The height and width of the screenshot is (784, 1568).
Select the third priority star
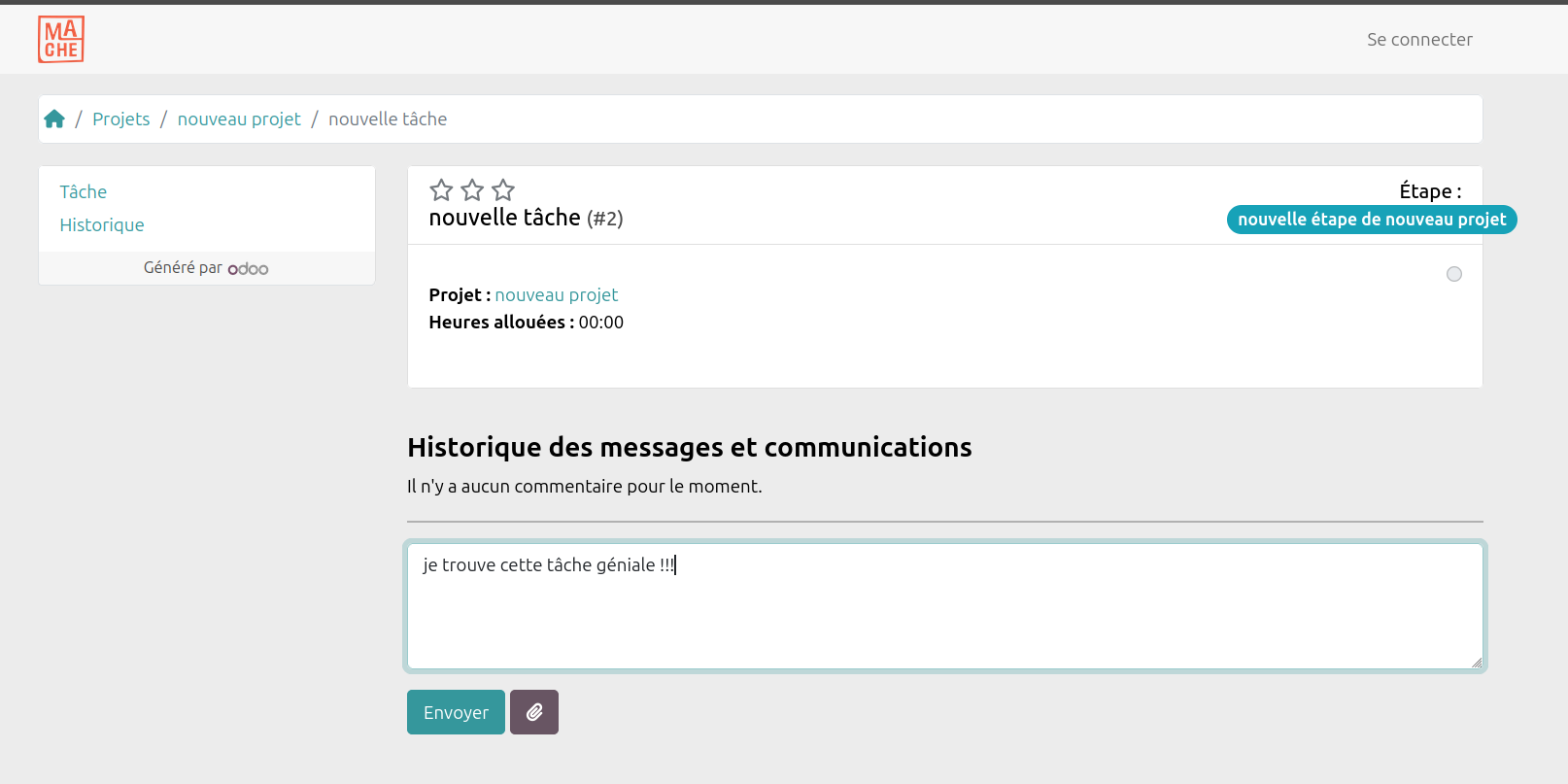pos(503,189)
